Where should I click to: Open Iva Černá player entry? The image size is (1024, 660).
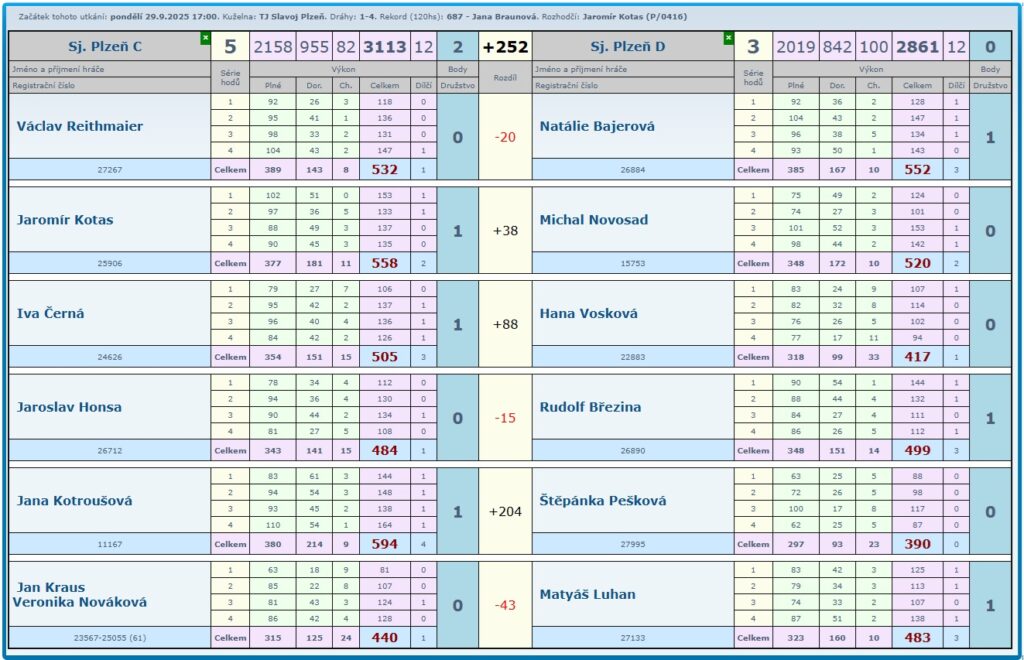click(51, 313)
